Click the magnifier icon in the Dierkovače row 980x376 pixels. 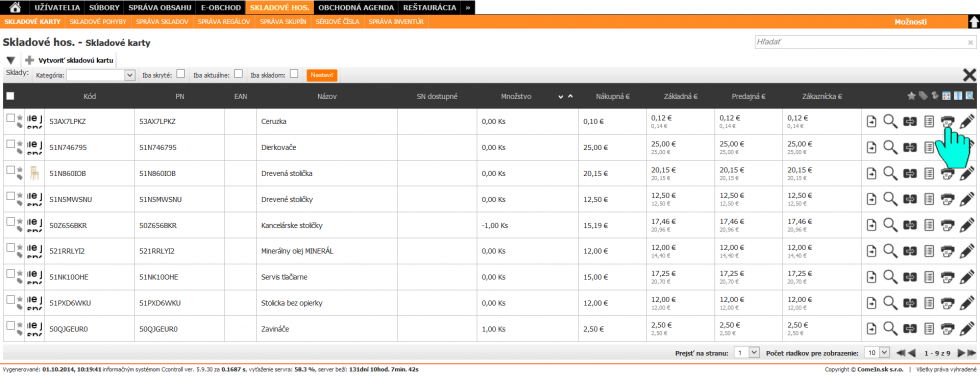[x=890, y=147]
